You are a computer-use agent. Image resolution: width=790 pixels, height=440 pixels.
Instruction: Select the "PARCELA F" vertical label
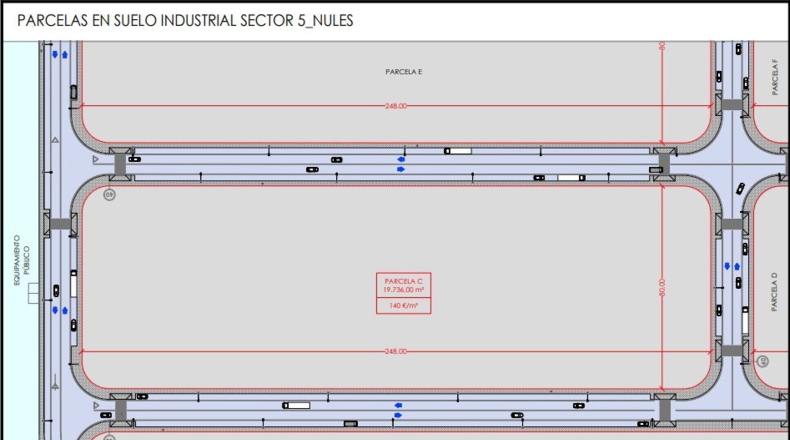(775, 77)
